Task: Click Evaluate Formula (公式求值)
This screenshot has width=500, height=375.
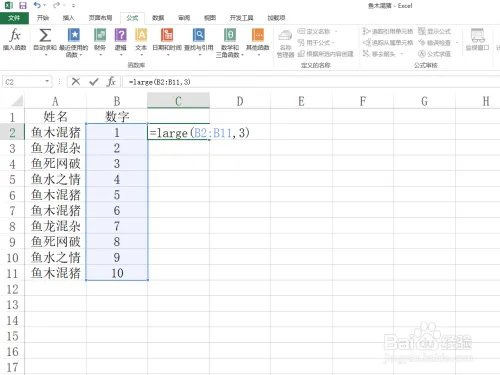Action: coord(434,54)
